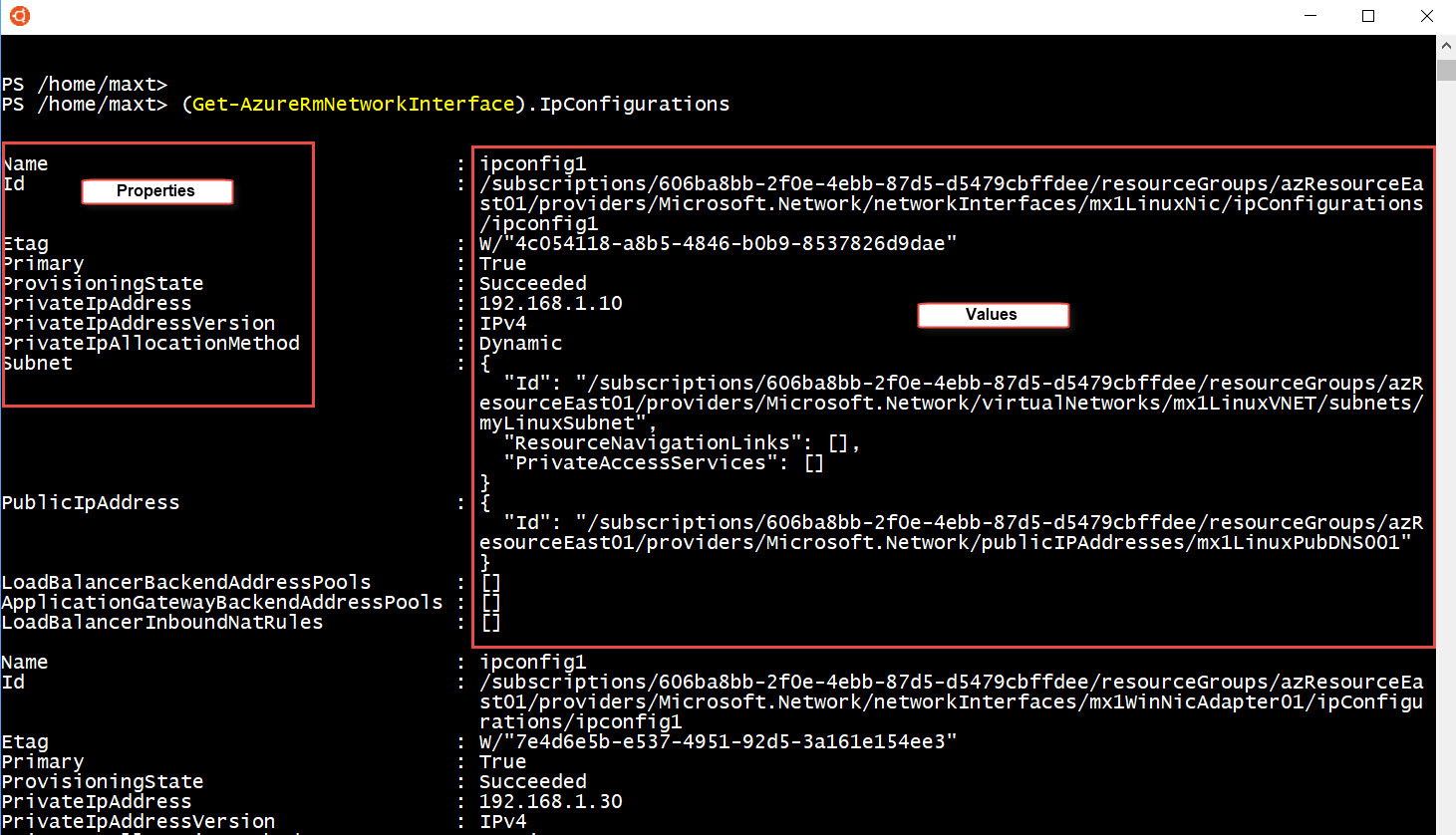The width and height of the screenshot is (1456, 835).
Task: Click the Get-AzureRmNetworkInterface command text
Action: click(354, 105)
